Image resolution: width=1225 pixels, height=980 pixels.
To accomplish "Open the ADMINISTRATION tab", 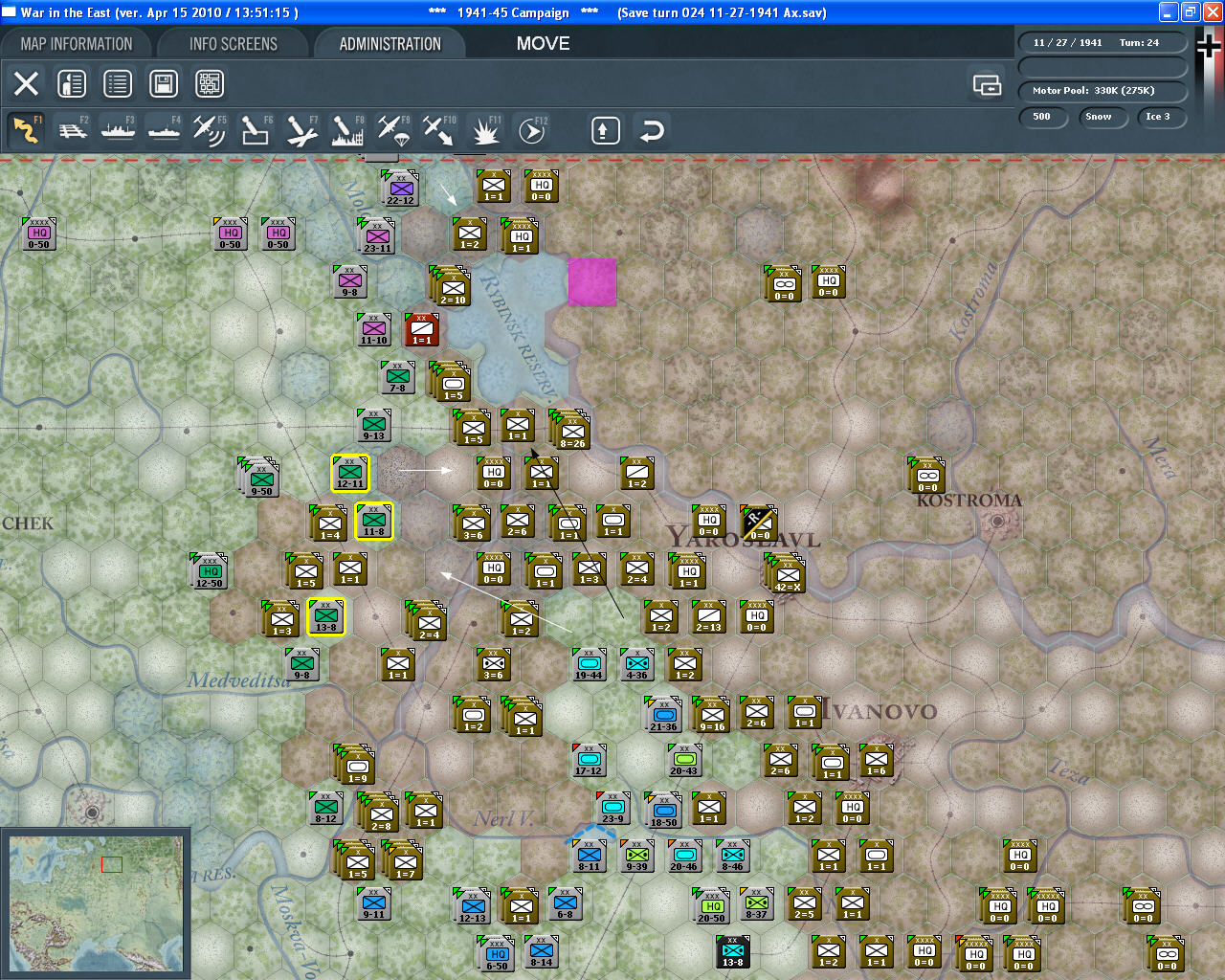I will point(390,44).
